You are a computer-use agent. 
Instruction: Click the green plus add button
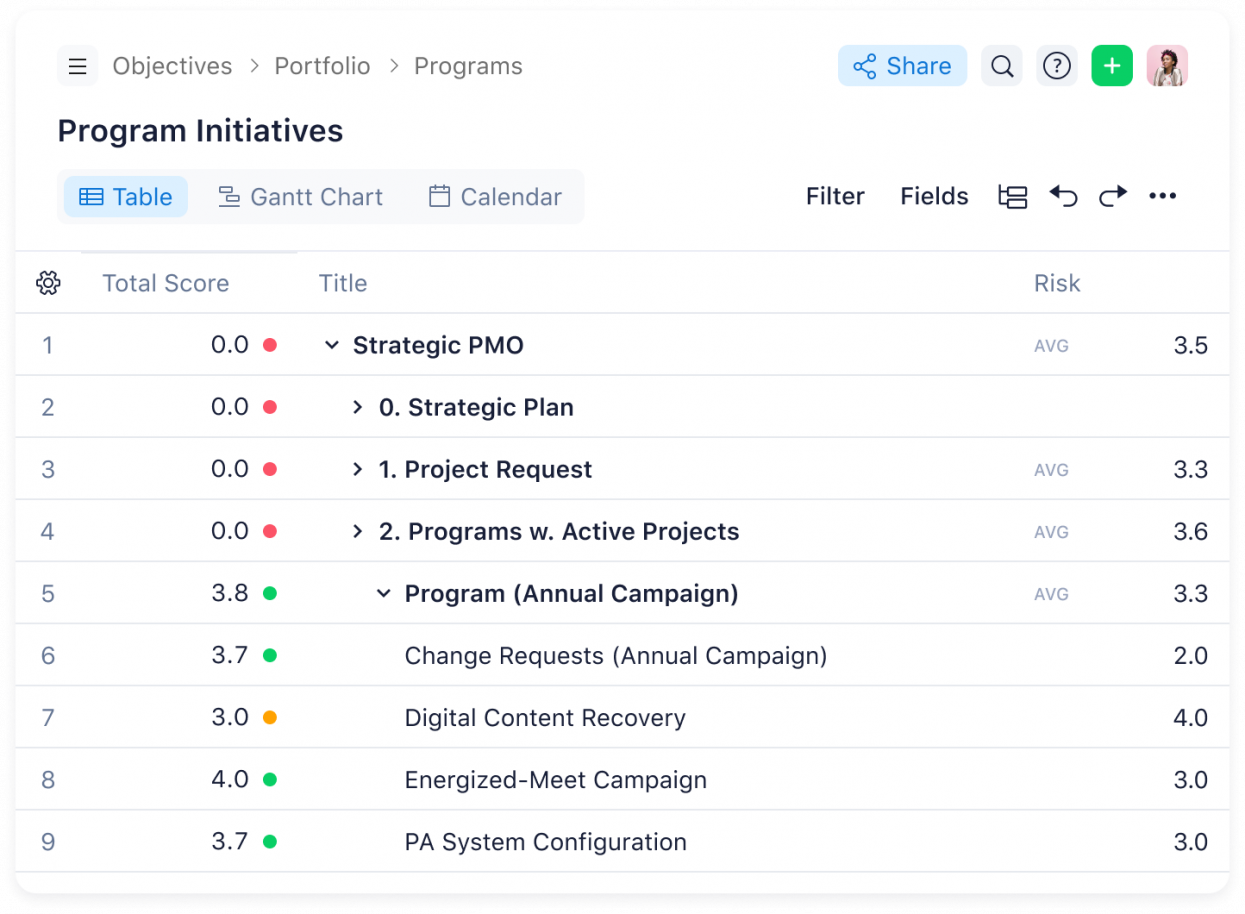(1111, 67)
